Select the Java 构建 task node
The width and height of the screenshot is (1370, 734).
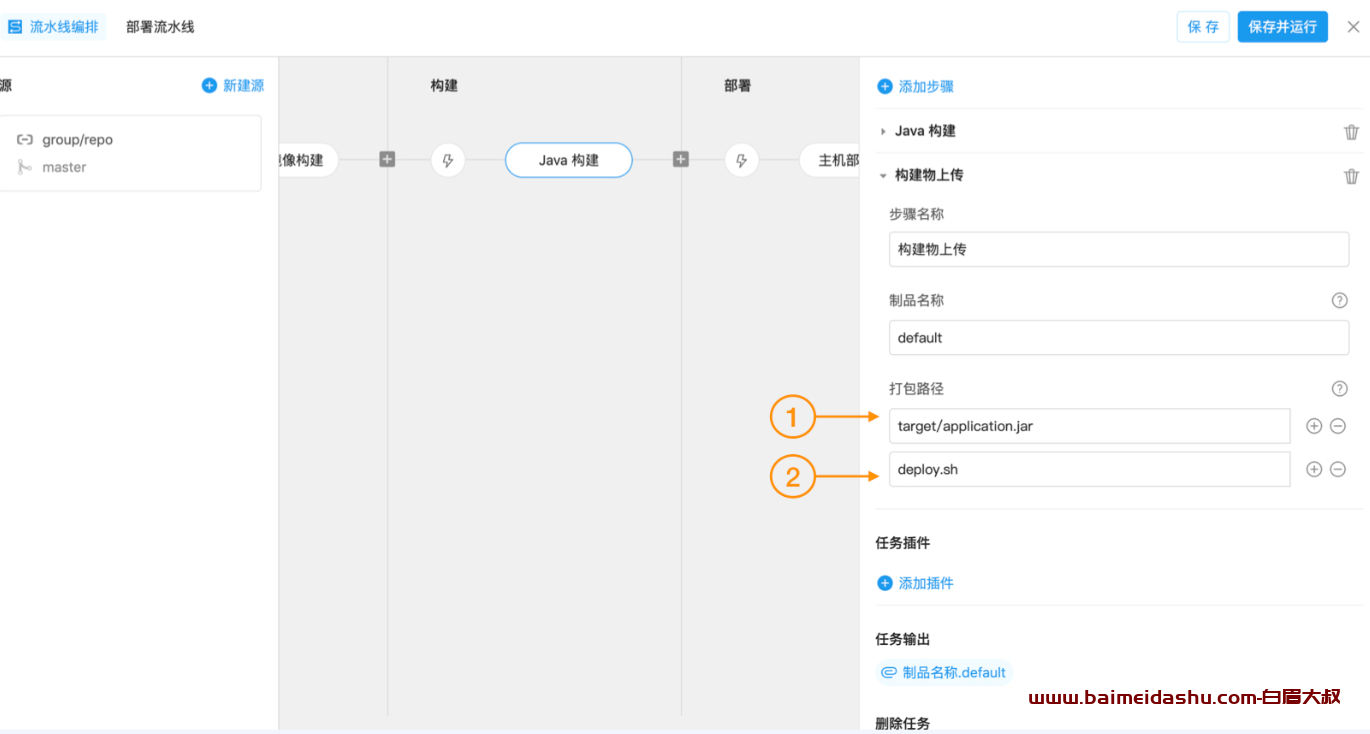(x=569, y=160)
